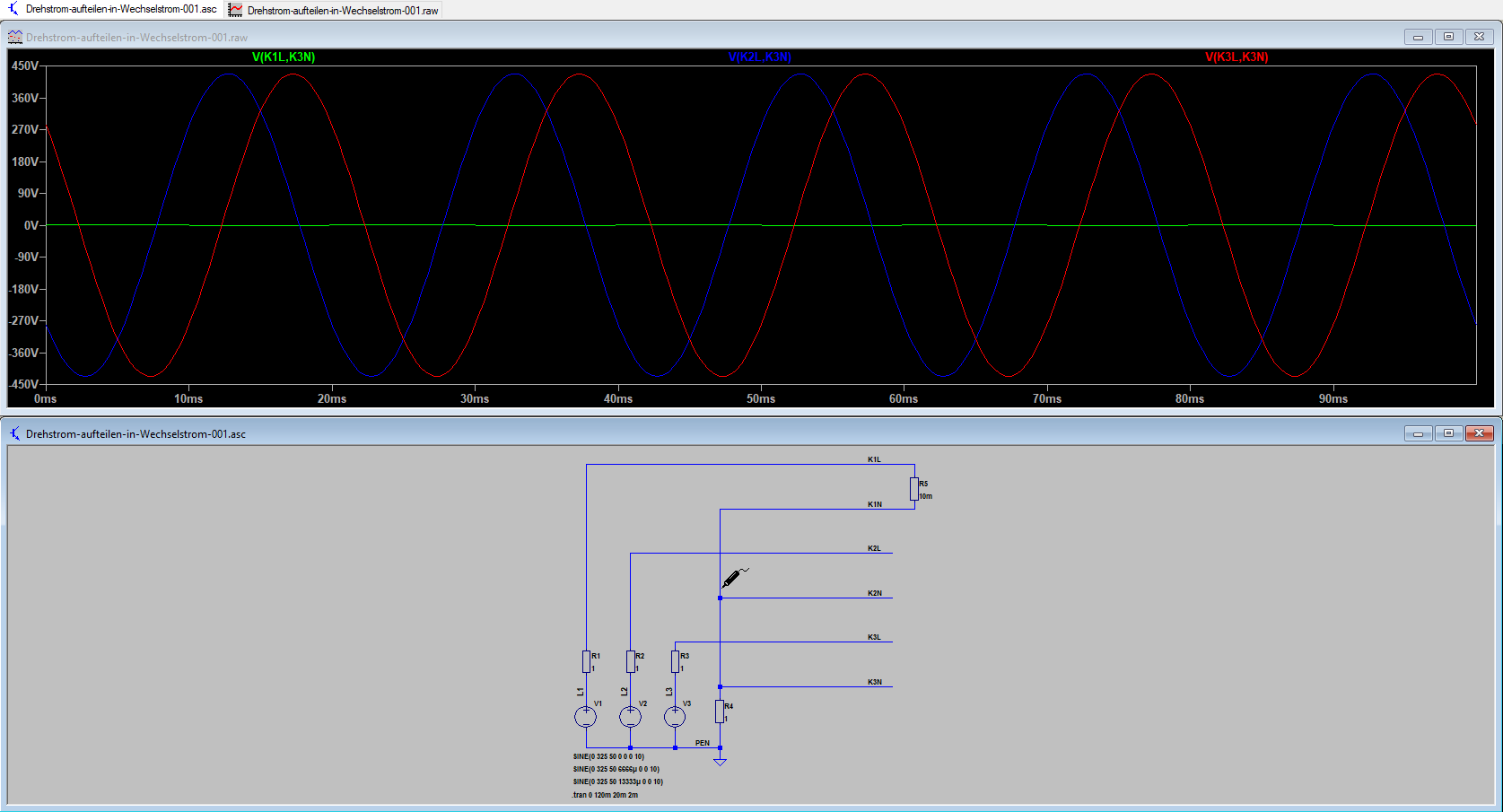The image size is (1503, 812).
Task: Click the L1 label beside source V1
Action: tap(581, 691)
